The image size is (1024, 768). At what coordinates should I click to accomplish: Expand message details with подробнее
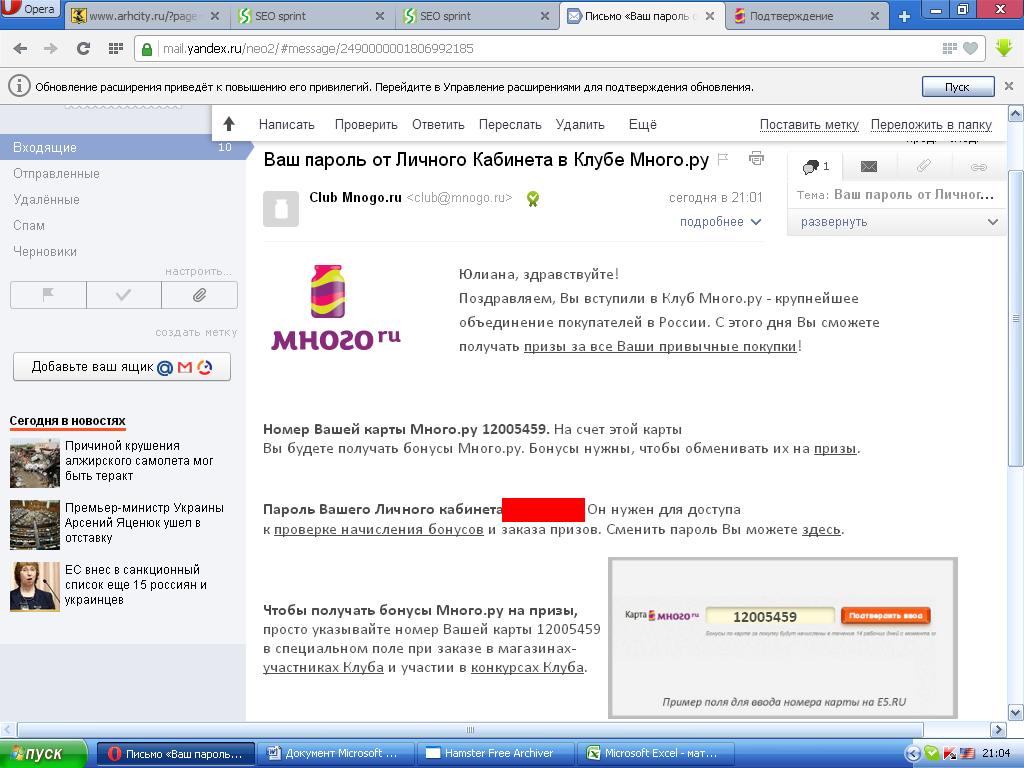pyautogui.click(x=720, y=222)
